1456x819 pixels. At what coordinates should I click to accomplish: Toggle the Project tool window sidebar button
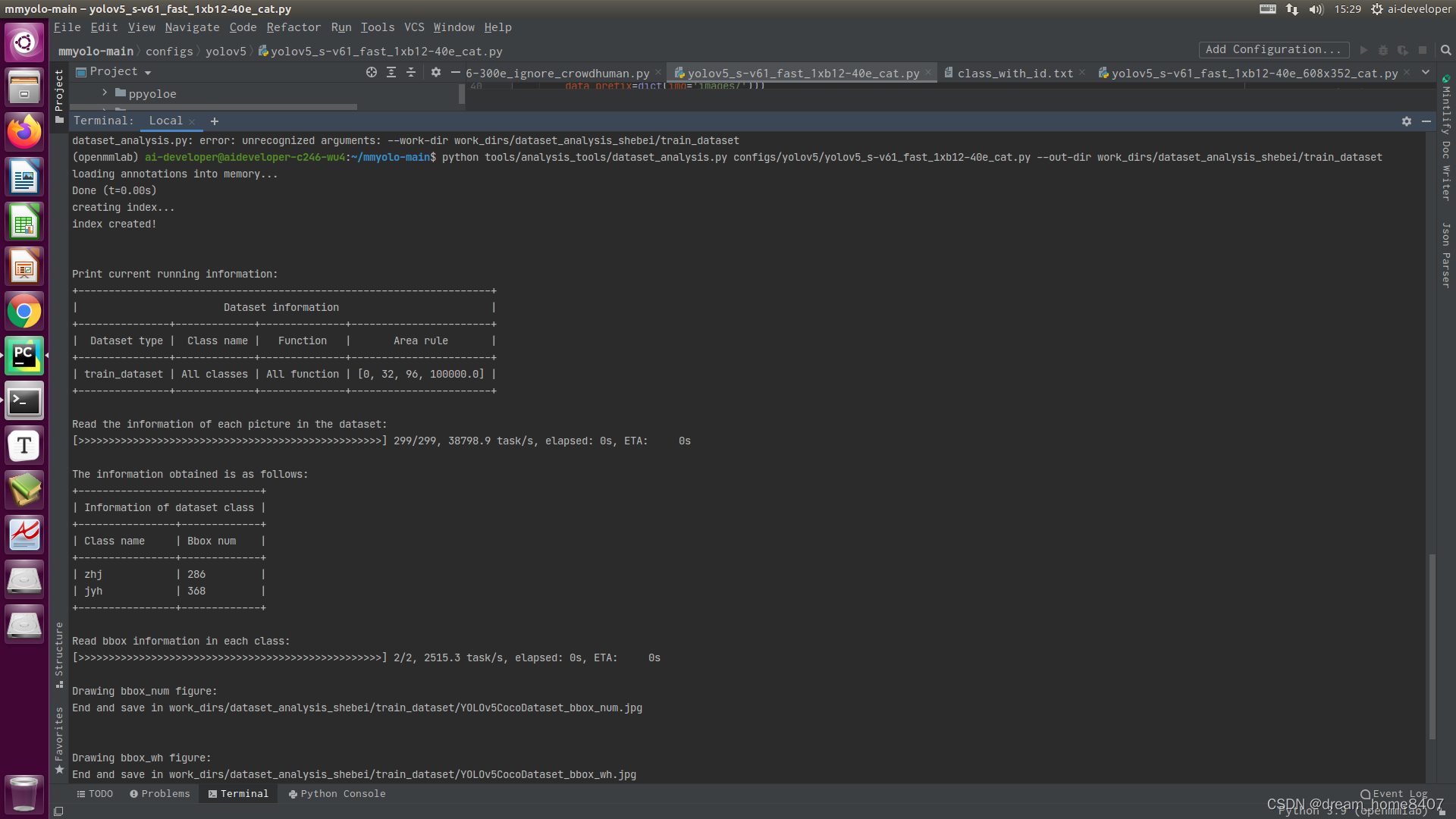point(59,96)
